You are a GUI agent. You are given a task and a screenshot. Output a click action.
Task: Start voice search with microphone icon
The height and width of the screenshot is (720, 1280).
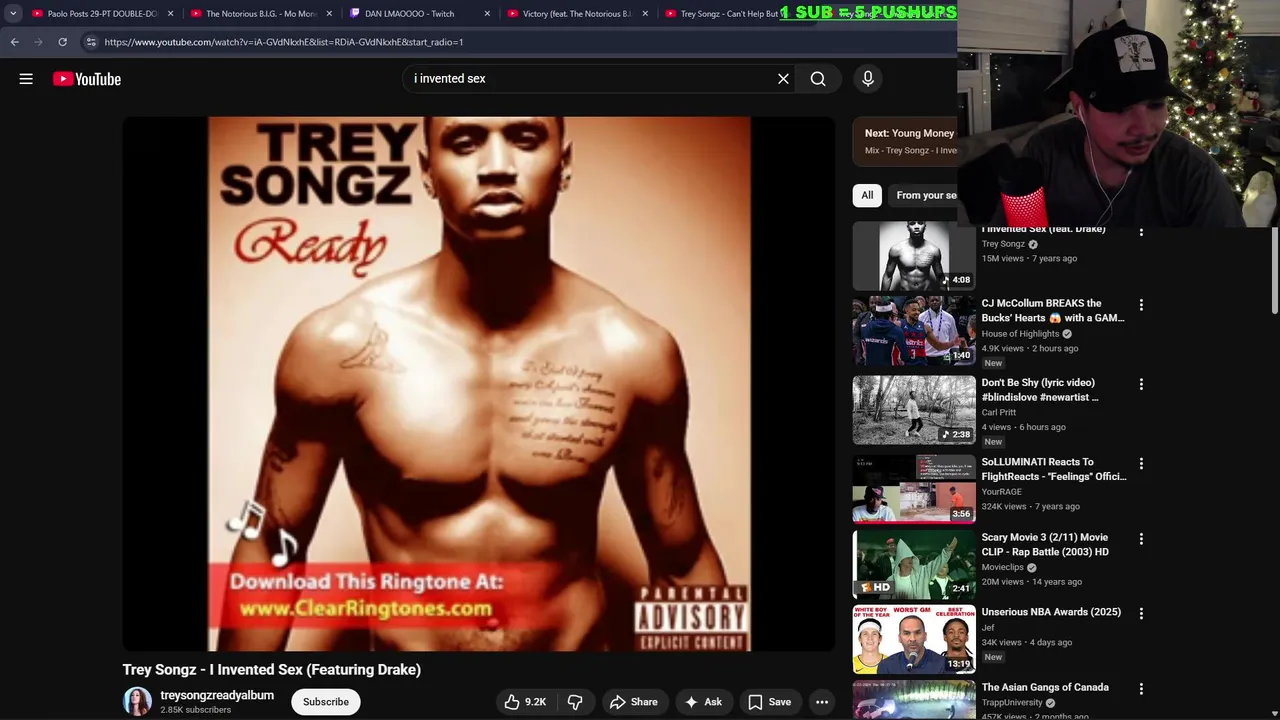tap(868, 79)
